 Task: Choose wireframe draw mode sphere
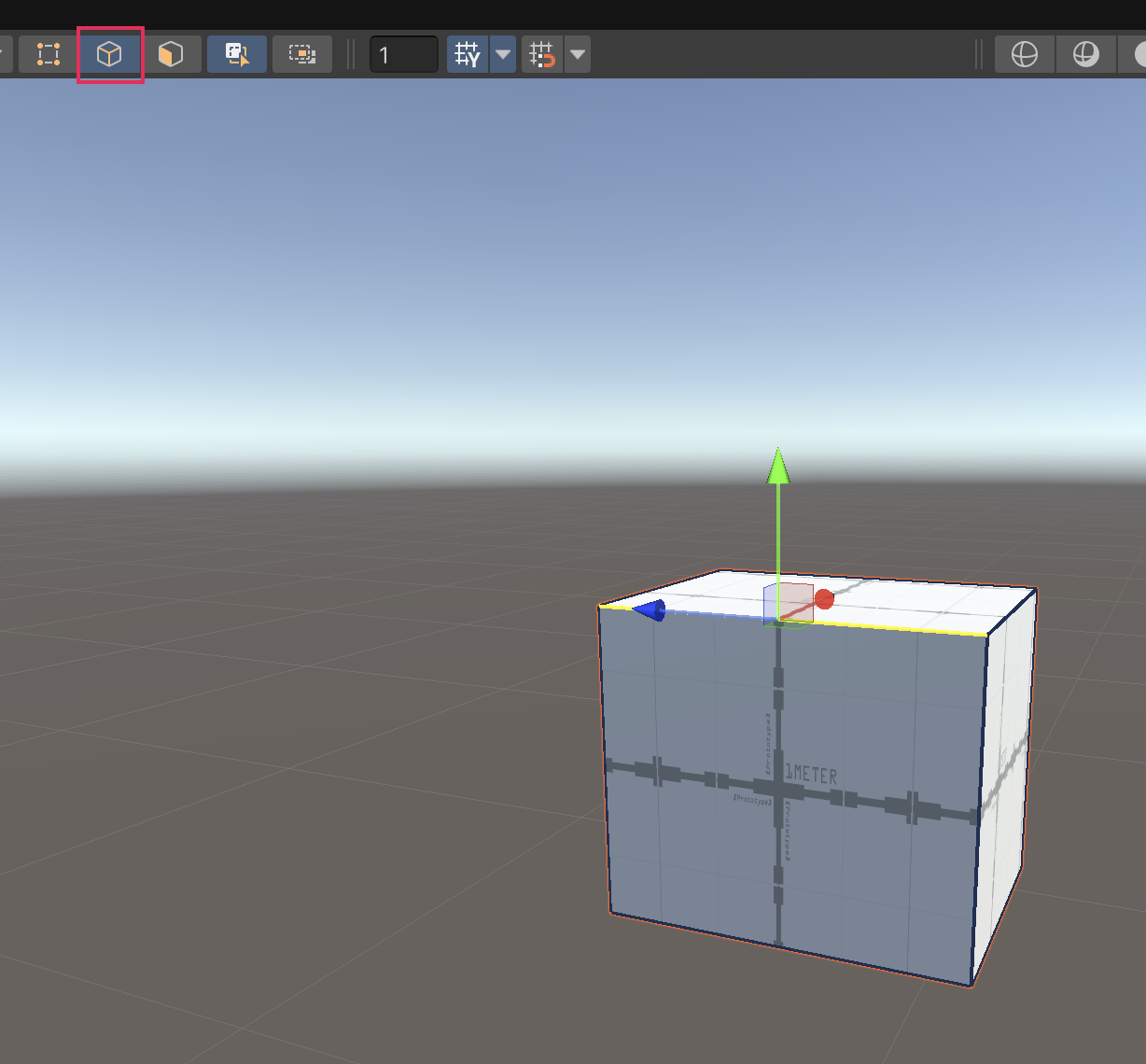[x=1025, y=54]
